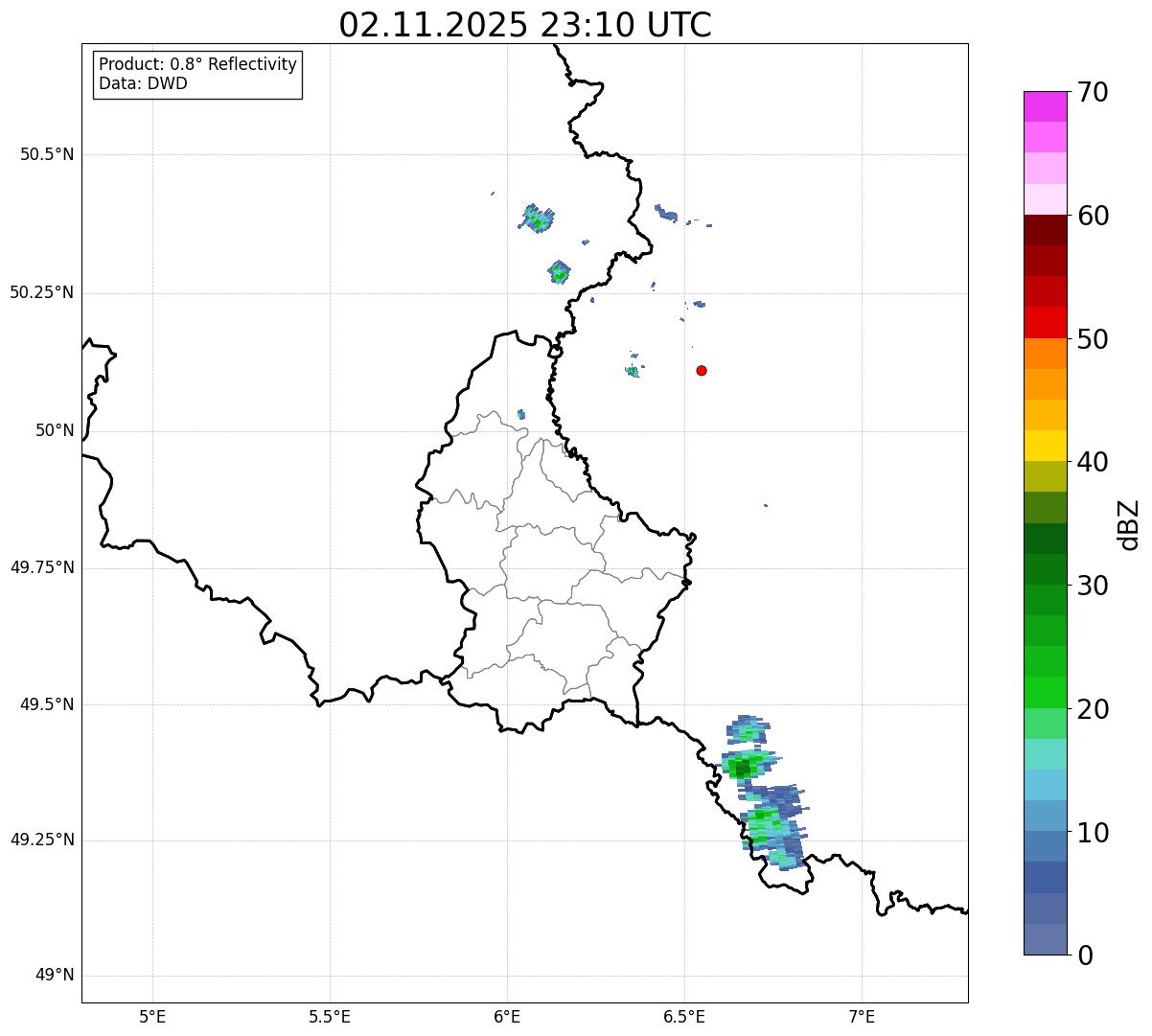The image size is (1152, 1036).
Task: Click the 'Product: 0.8° Reflectivity' label
Action: click(198, 64)
